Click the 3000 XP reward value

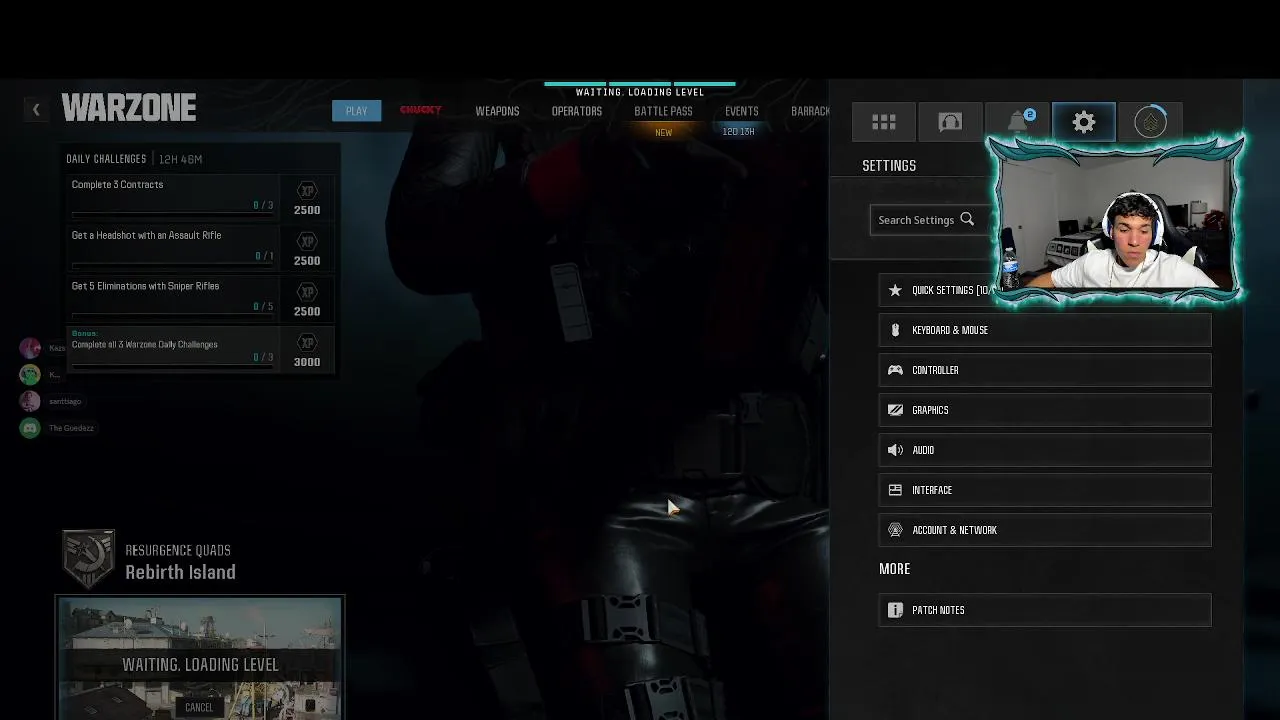tap(307, 362)
